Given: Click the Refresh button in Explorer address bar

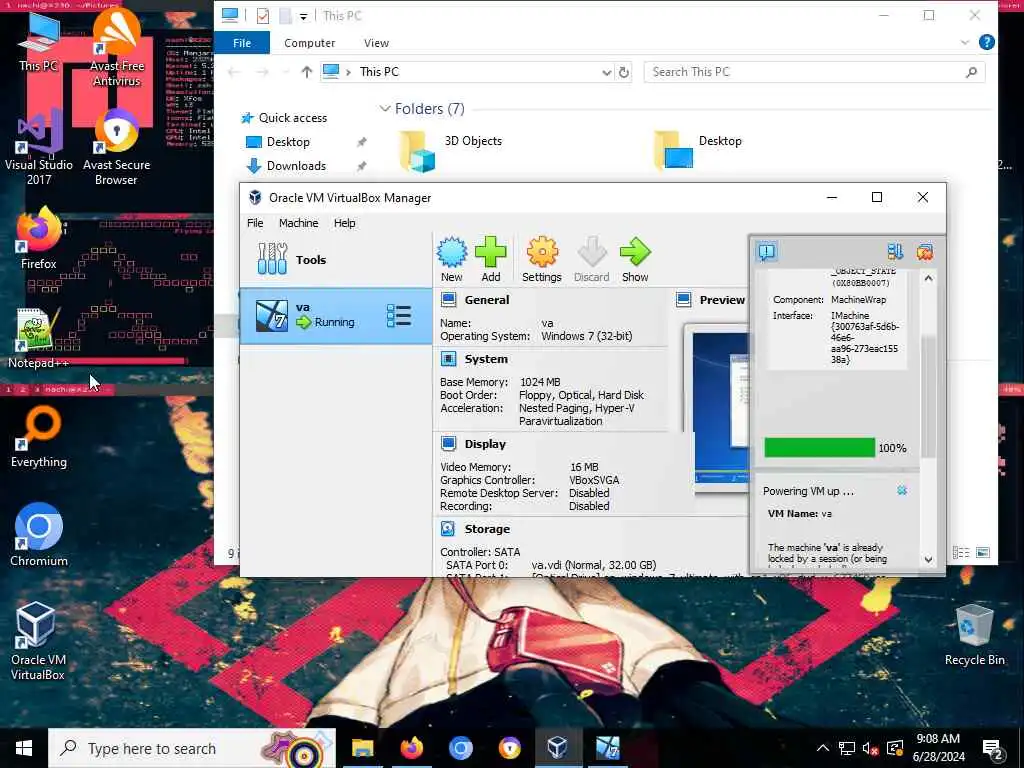Looking at the screenshot, I should point(624,72).
